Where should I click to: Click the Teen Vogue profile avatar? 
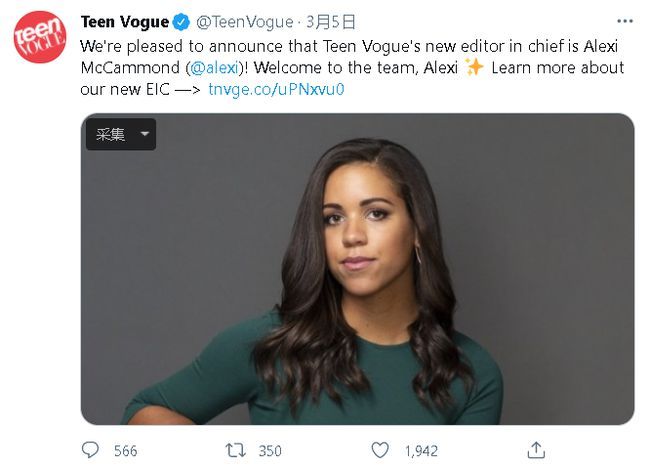(40, 37)
